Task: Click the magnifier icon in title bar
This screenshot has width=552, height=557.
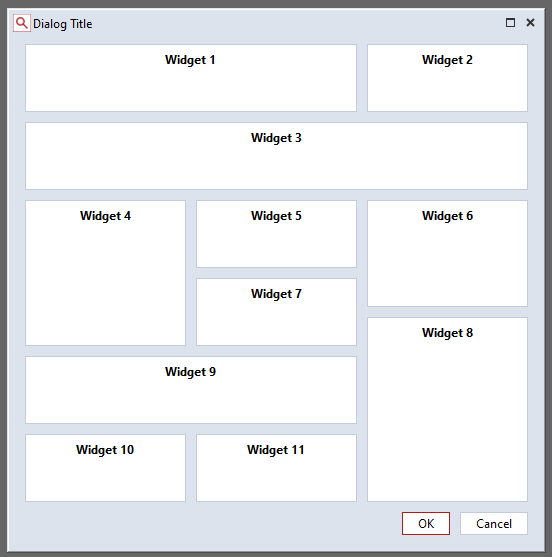Action: 22,23
